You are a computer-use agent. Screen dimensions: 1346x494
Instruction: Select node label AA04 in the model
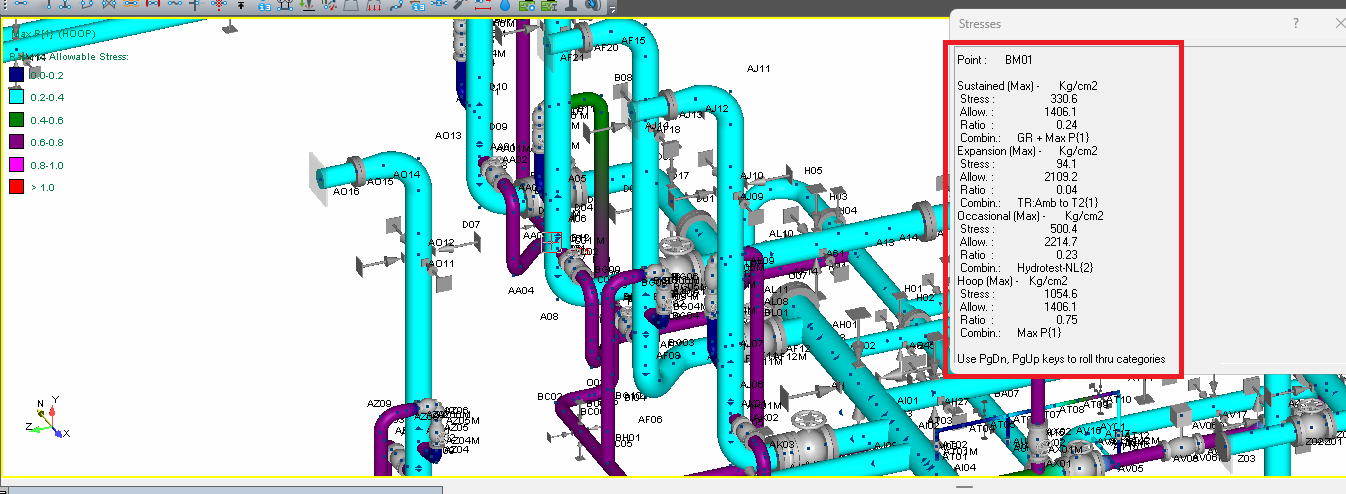521,291
